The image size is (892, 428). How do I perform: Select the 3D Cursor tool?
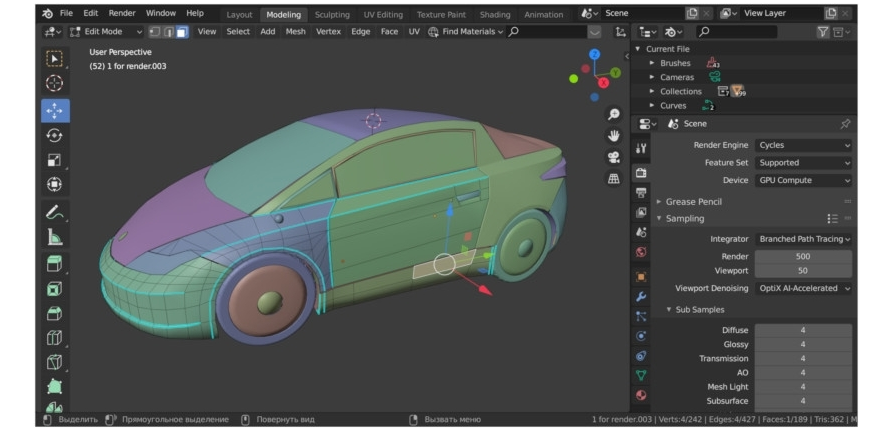click(55, 83)
